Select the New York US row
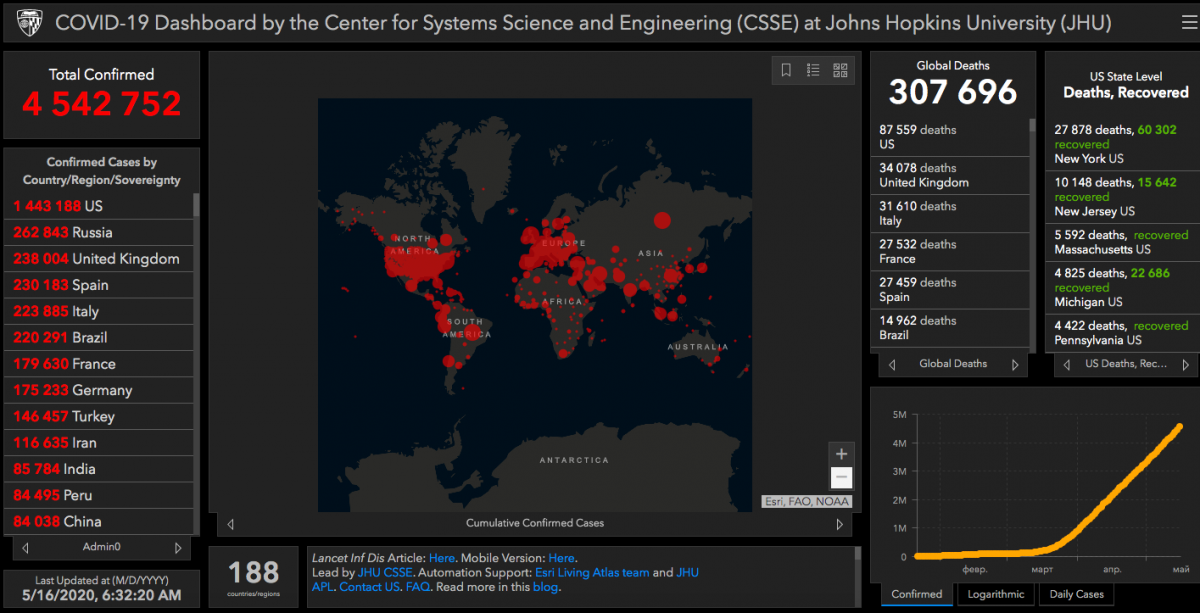 1123,144
